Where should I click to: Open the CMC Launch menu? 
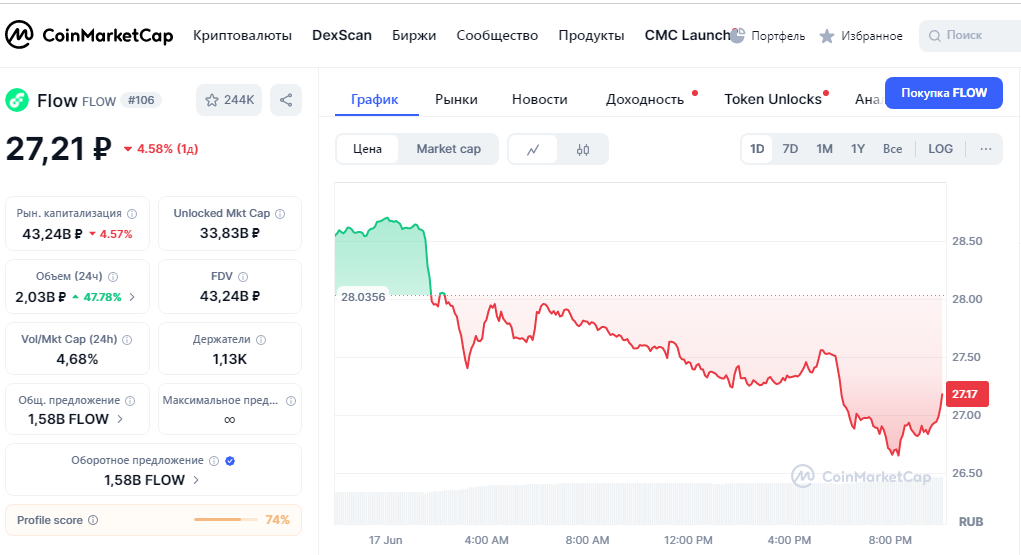click(x=687, y=36)
